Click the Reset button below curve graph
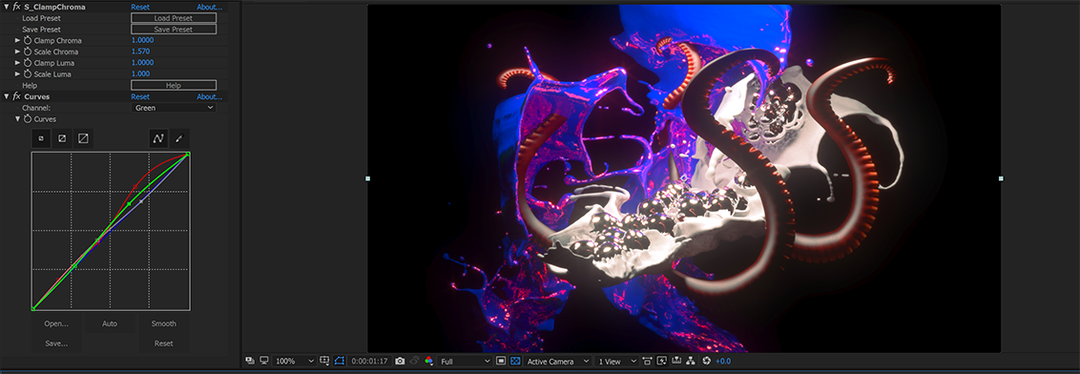1080x374 pixels. 164,343
